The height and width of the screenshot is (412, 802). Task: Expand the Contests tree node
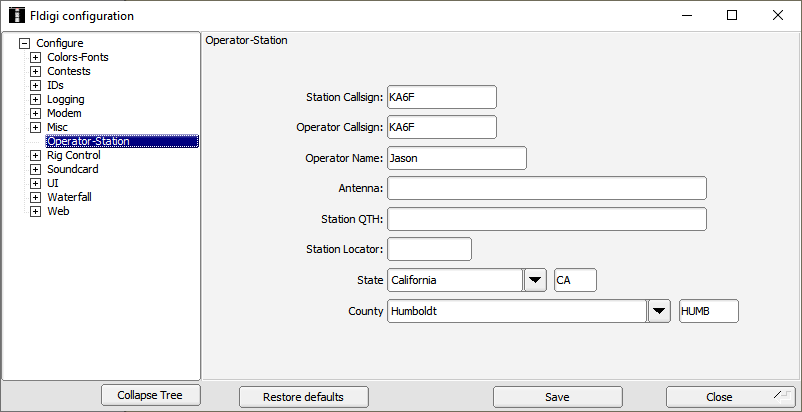[x=35, y=71]
